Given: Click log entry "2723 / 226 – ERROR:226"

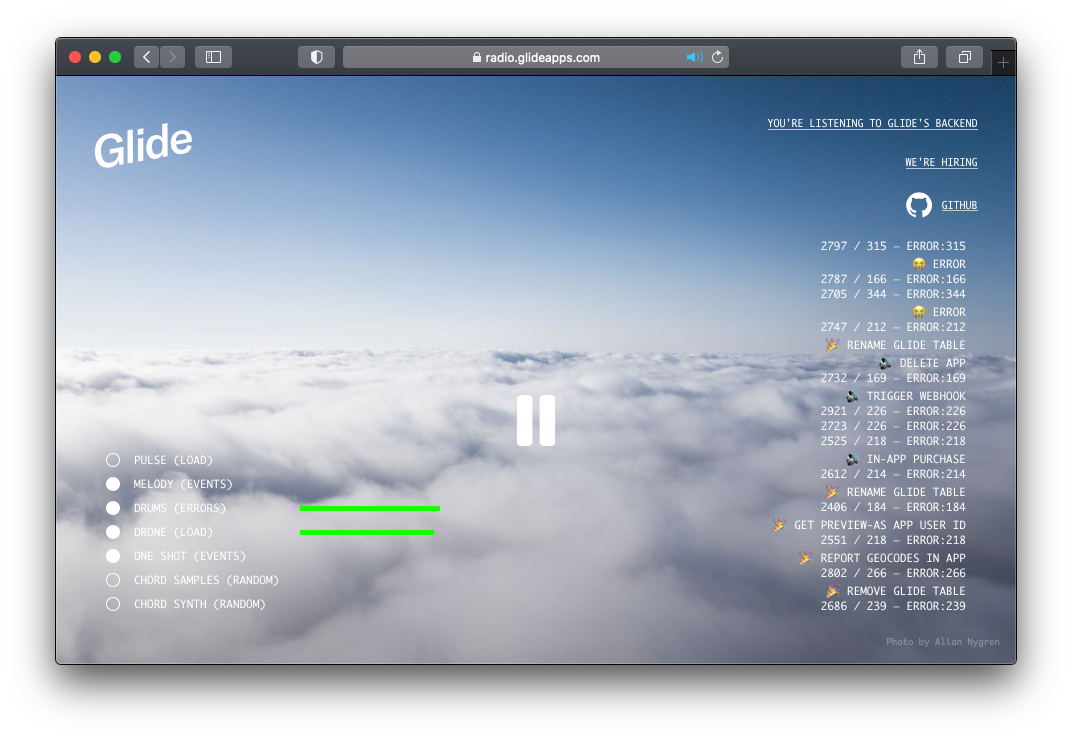Looking at the screenshot, I should 893,426.
